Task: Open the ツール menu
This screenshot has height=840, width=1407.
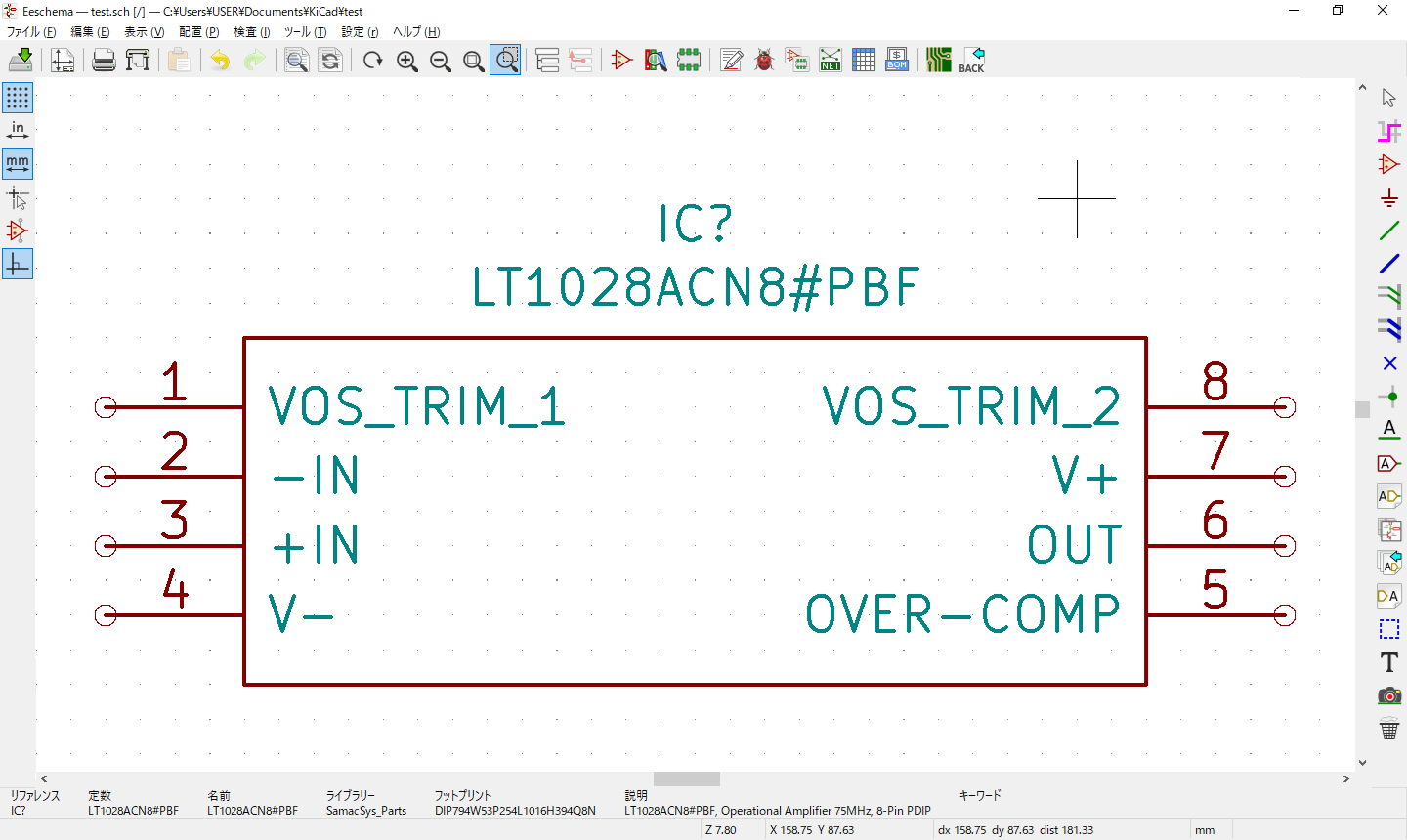Action: 304,31
